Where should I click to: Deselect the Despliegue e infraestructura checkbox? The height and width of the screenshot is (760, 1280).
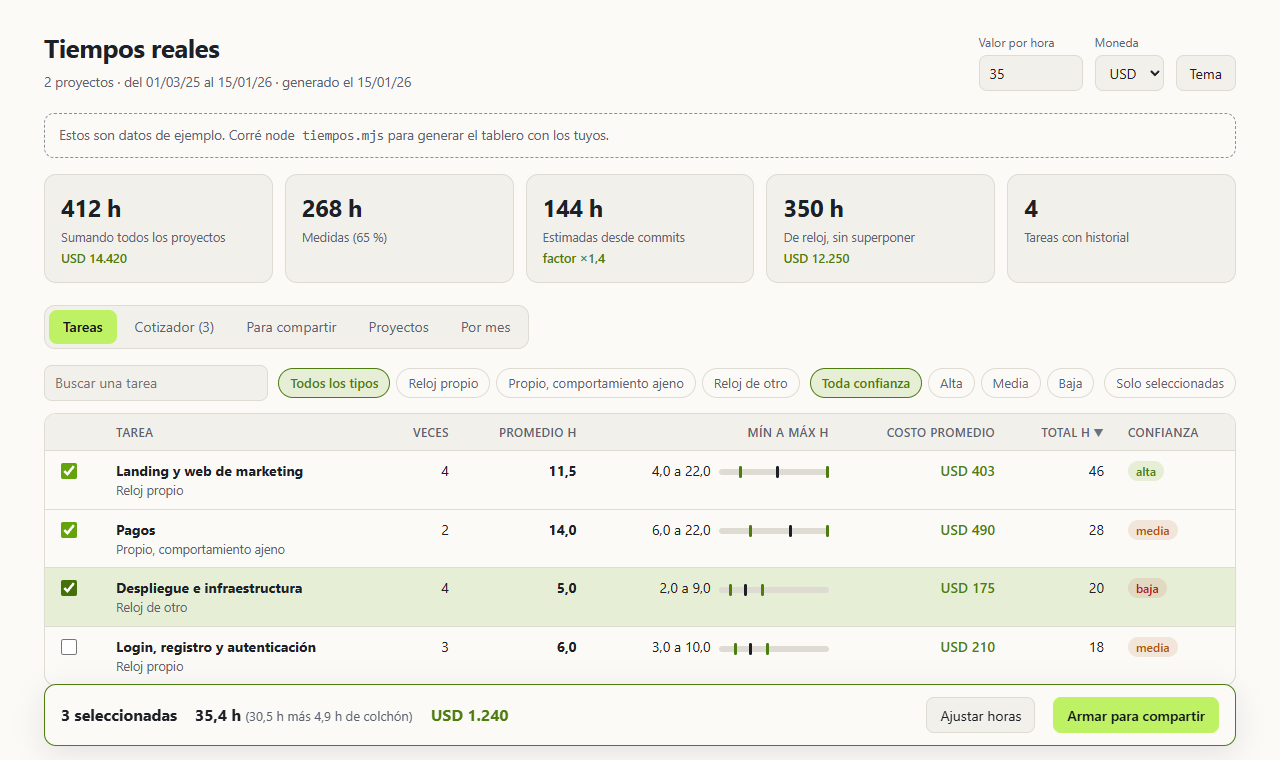69,588
